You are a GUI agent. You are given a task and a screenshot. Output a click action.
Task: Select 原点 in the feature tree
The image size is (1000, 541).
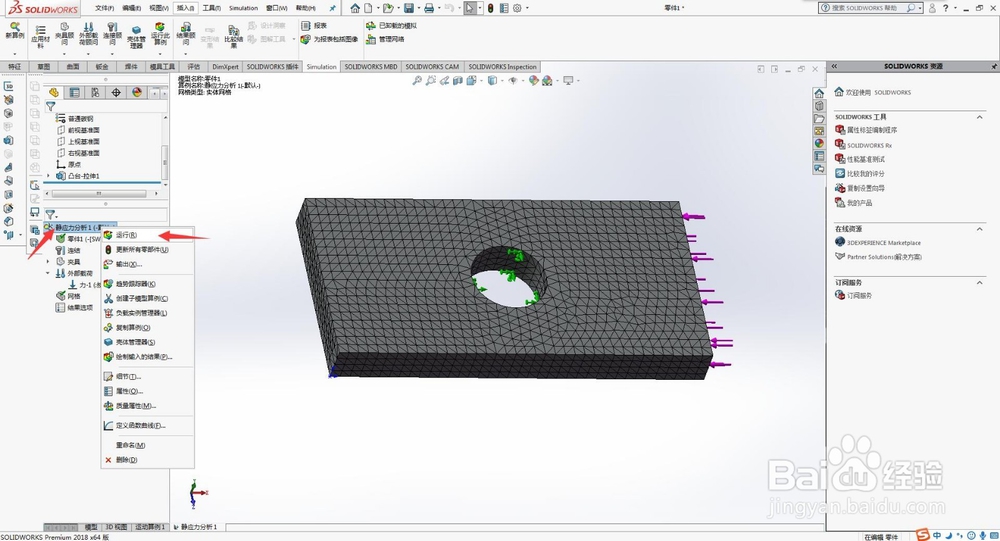[x=74, y=165]
